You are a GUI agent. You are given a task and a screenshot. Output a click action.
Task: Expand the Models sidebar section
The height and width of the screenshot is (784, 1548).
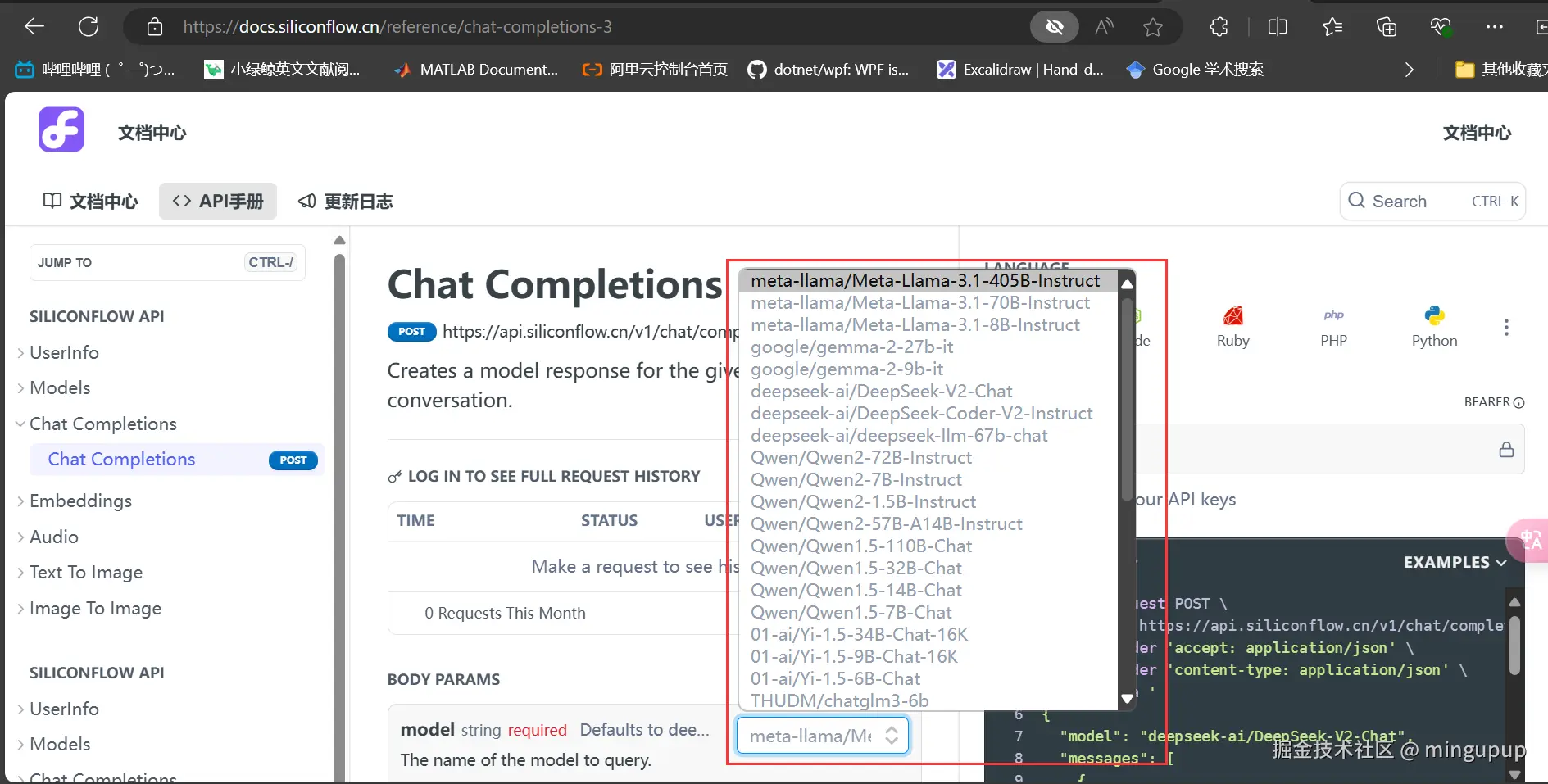point(53,387)
